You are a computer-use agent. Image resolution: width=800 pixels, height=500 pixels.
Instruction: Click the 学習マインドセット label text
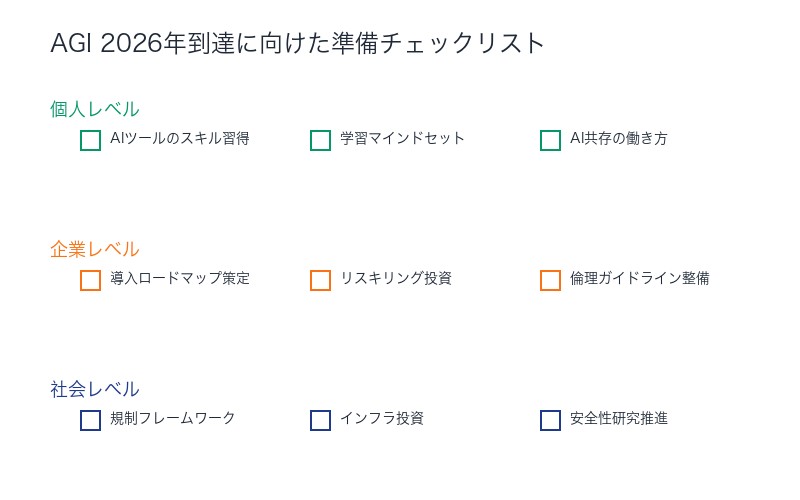click(402, 139)
